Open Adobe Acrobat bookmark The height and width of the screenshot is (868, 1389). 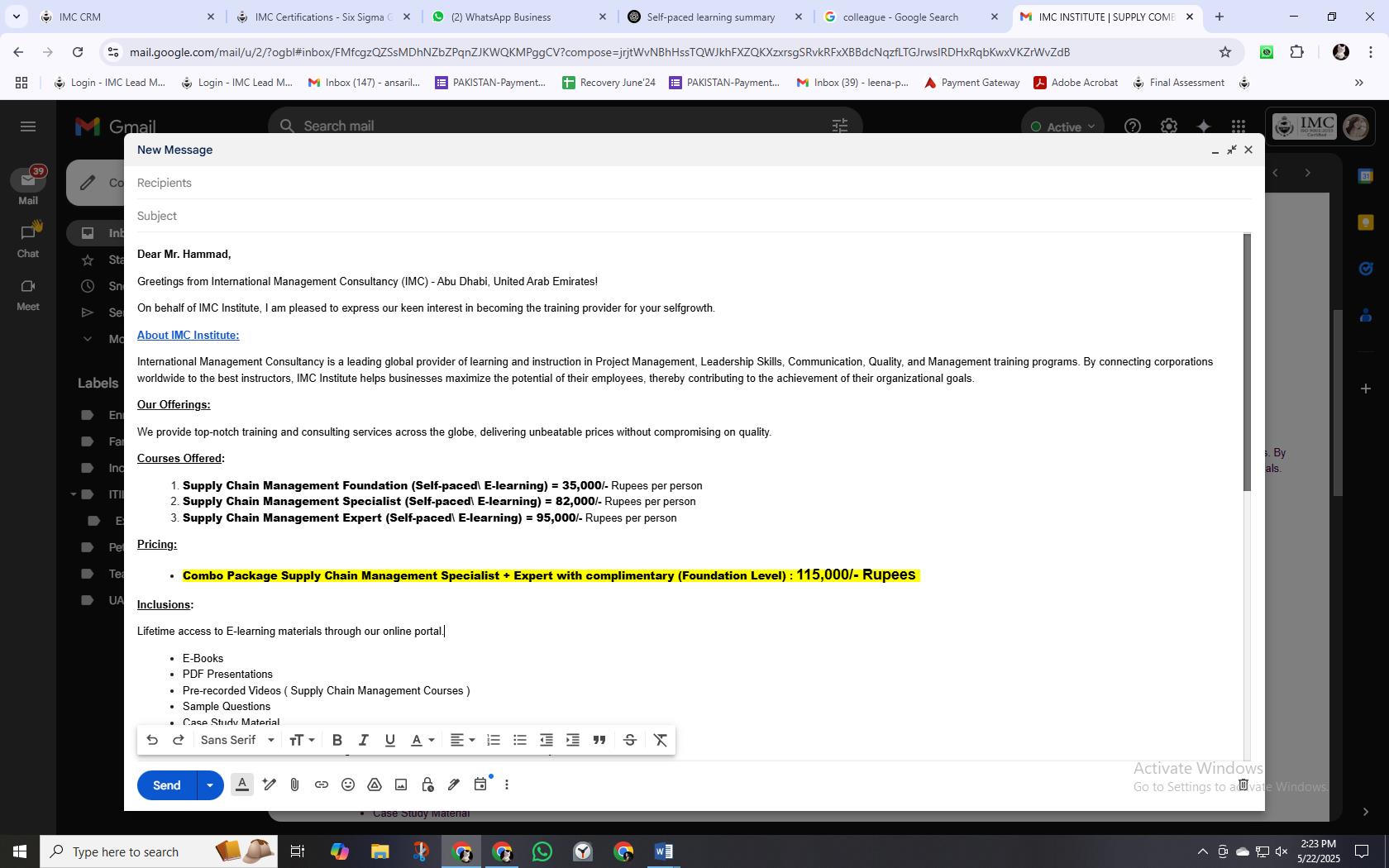1076,83
